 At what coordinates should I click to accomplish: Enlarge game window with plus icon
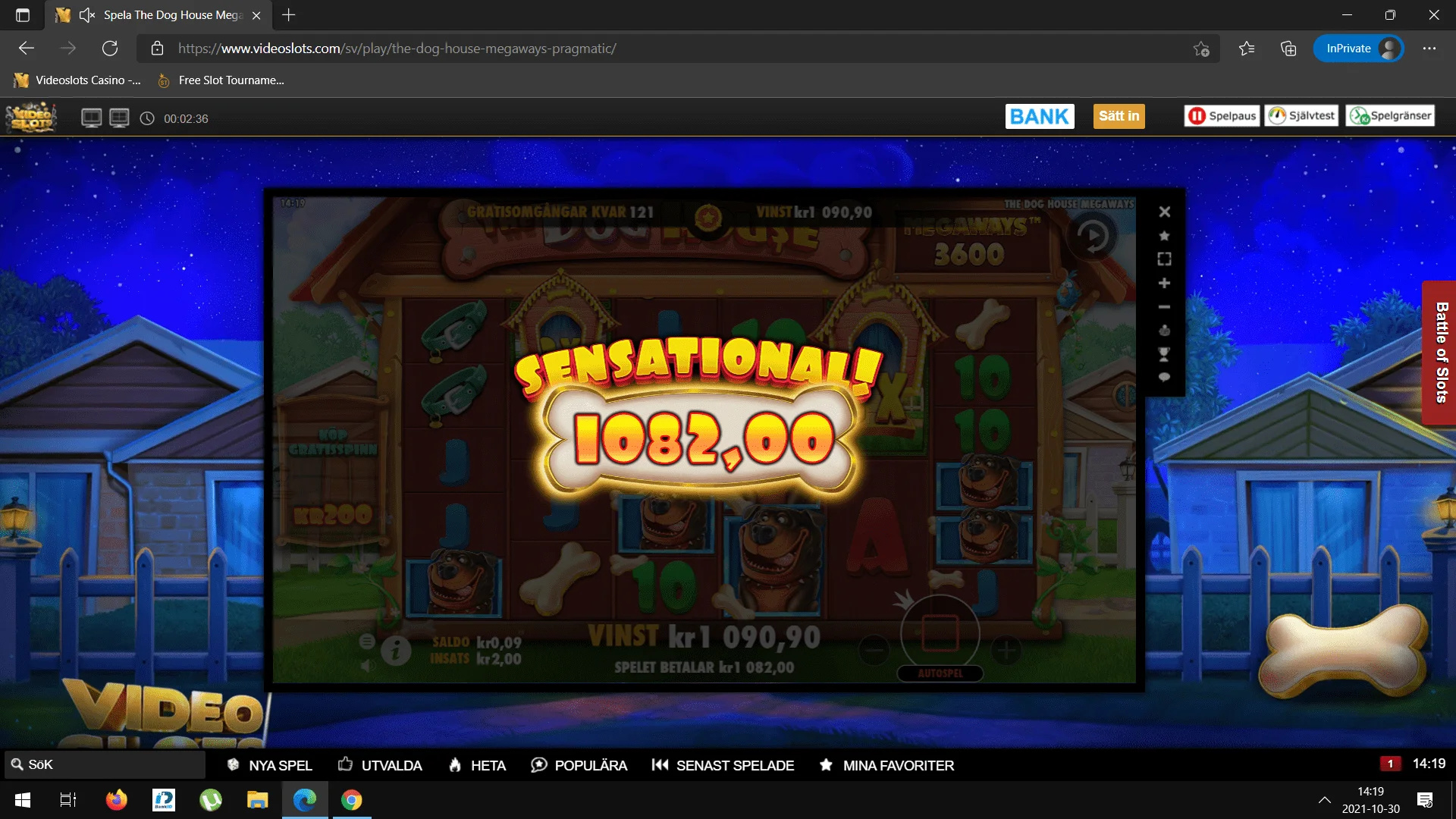(x=1164, y=283)
